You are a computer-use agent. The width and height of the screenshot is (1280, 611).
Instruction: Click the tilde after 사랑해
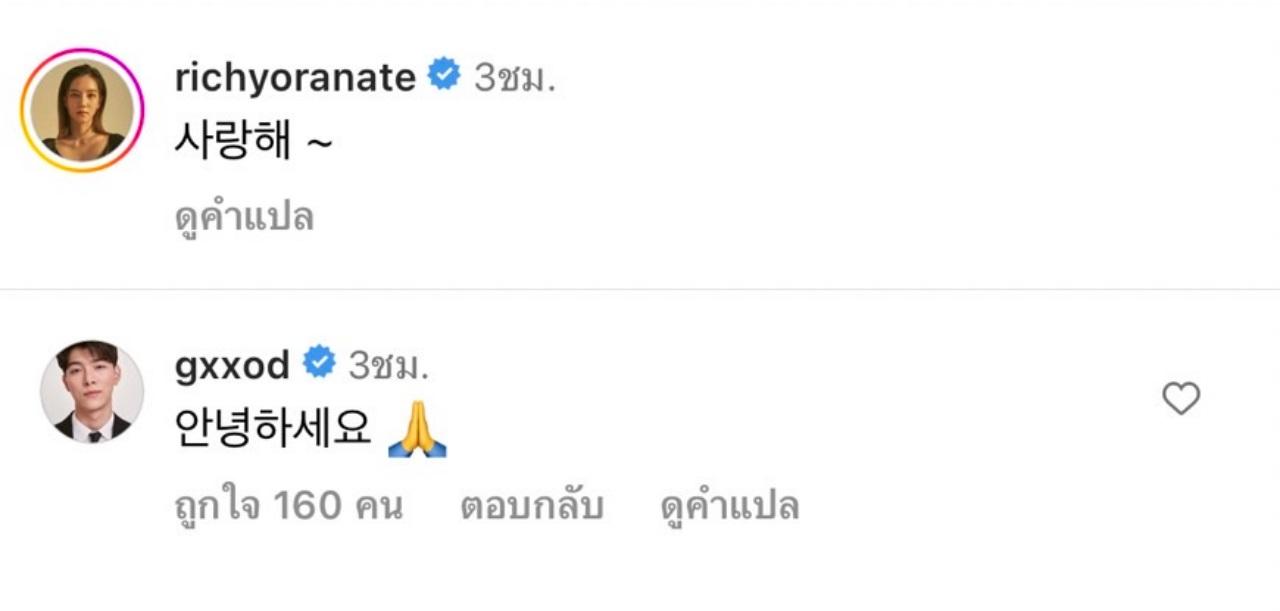tap(318, 146)
